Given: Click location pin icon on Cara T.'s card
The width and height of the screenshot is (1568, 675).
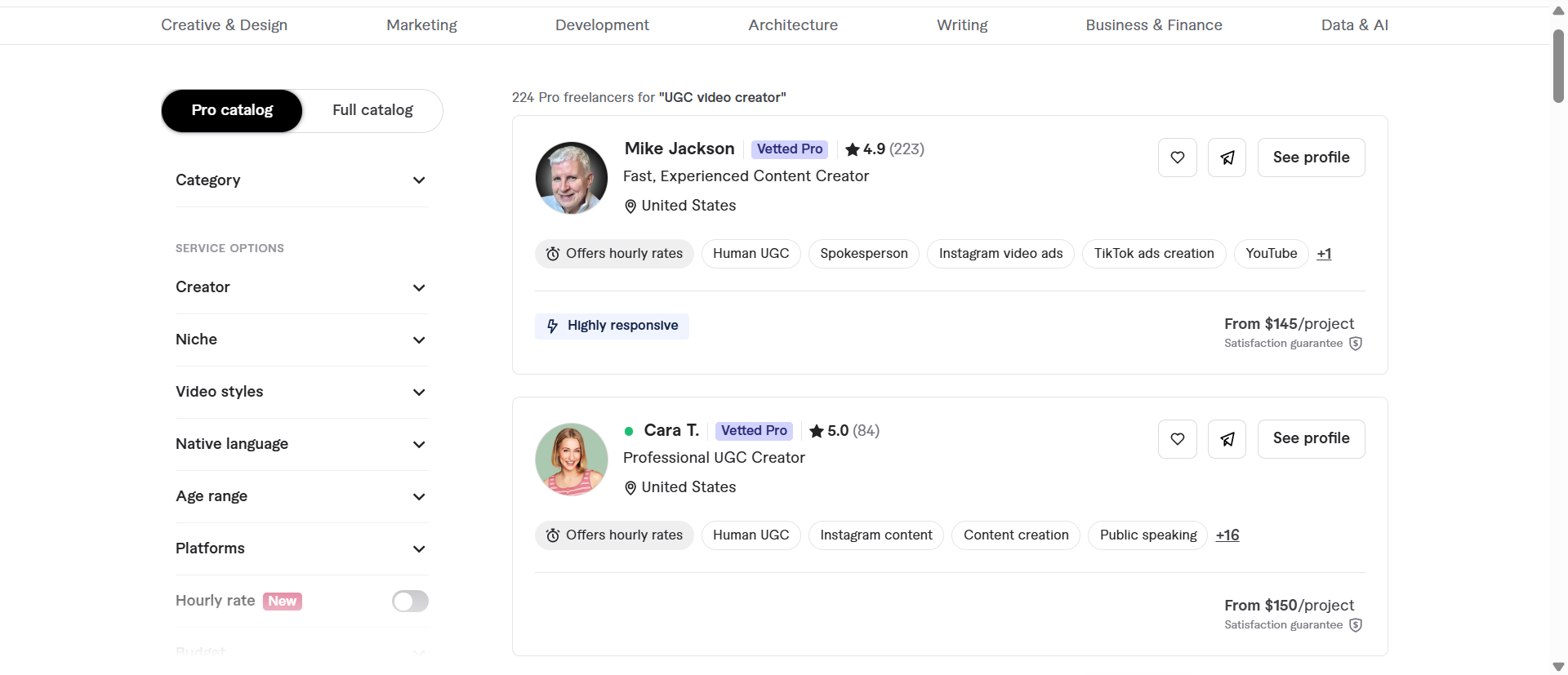Looking at the screenshot, I should (x=630, y=488).
